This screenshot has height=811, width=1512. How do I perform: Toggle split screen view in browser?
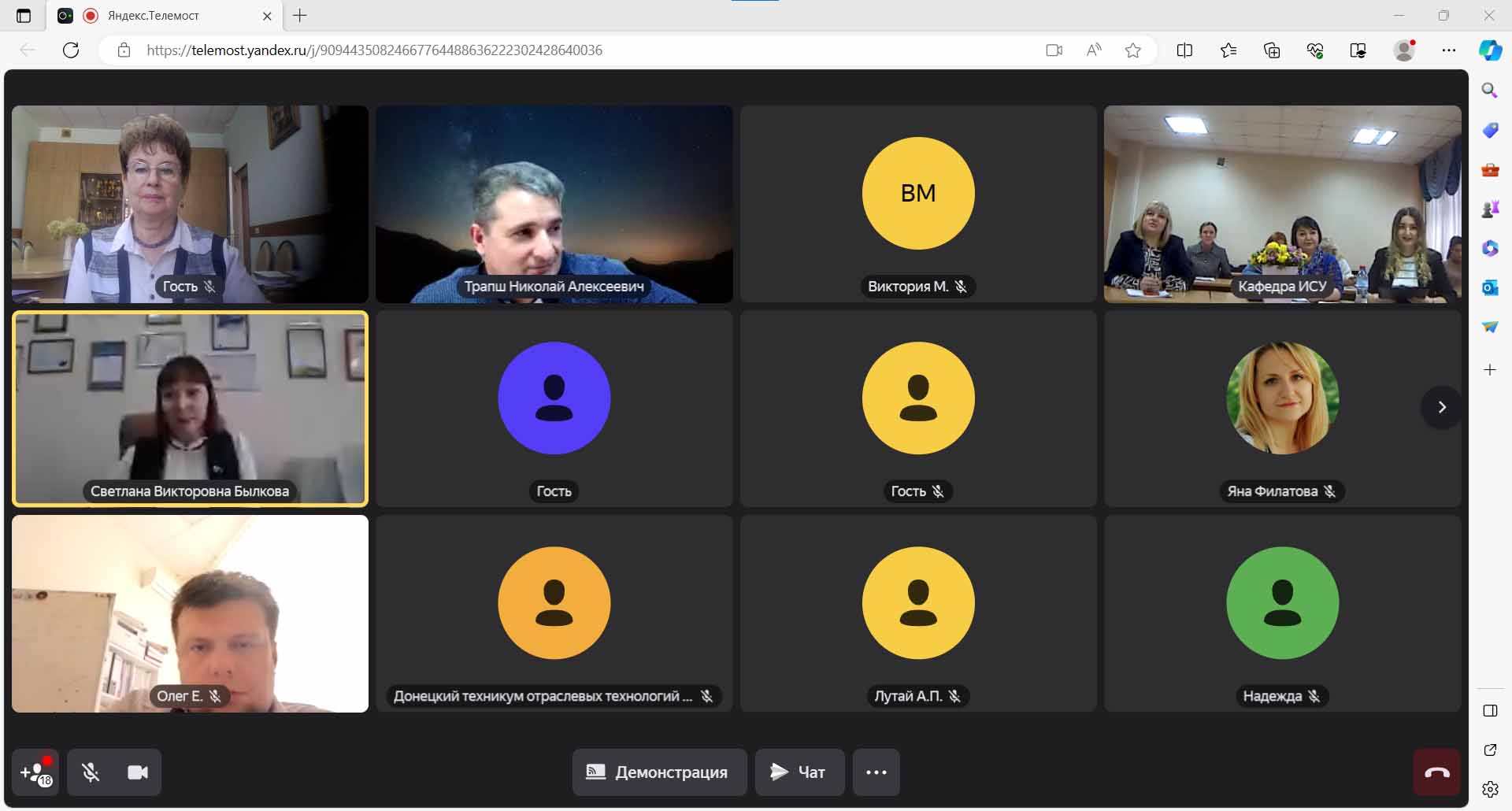1184,50
